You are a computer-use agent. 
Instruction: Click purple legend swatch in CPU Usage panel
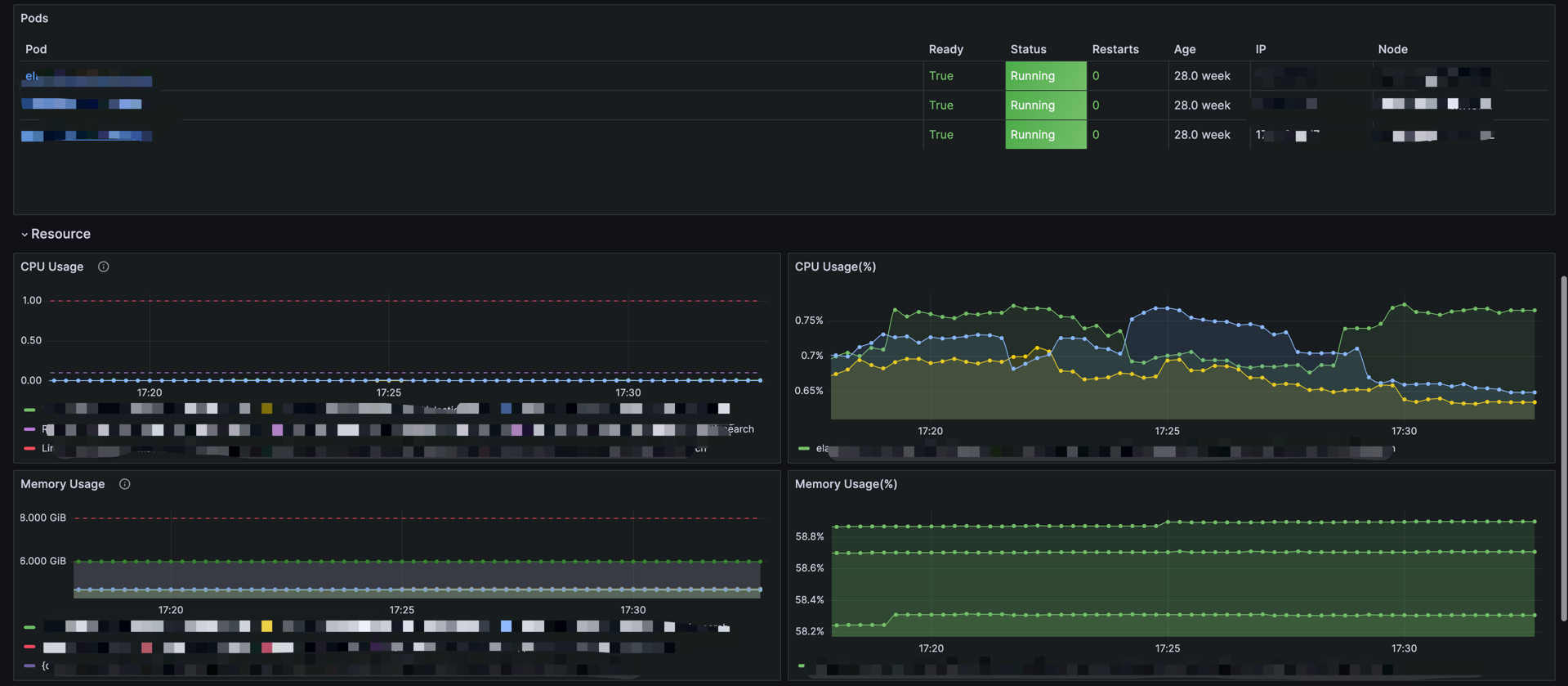coord(29,428)
